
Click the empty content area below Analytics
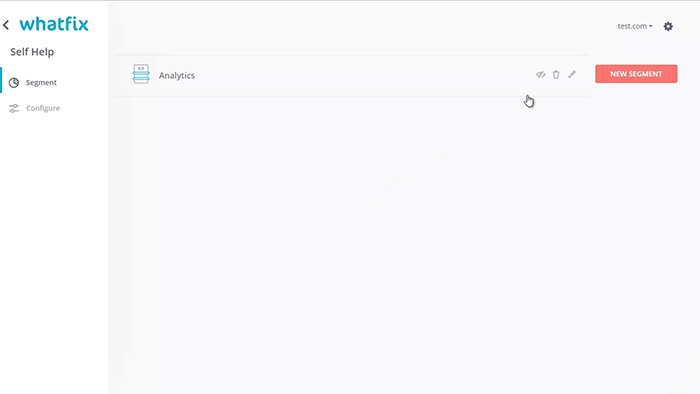tap(352, 245)
